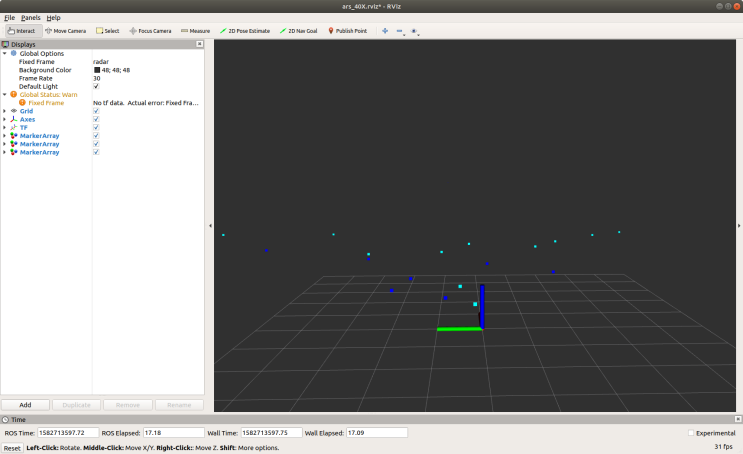Click the Background Color swatch

click(97, 70)
